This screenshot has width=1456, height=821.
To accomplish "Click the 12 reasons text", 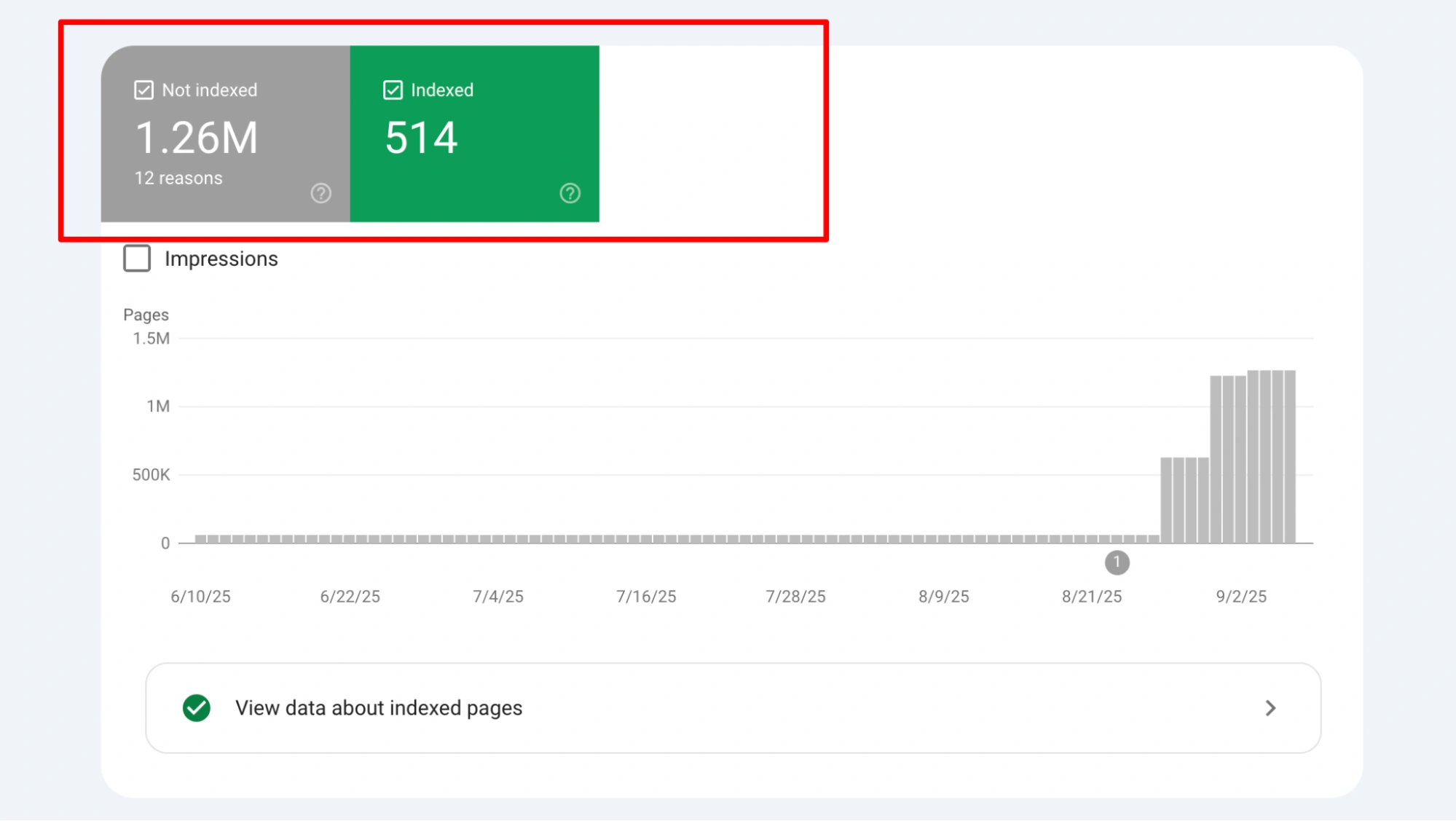I will point(178,178).
